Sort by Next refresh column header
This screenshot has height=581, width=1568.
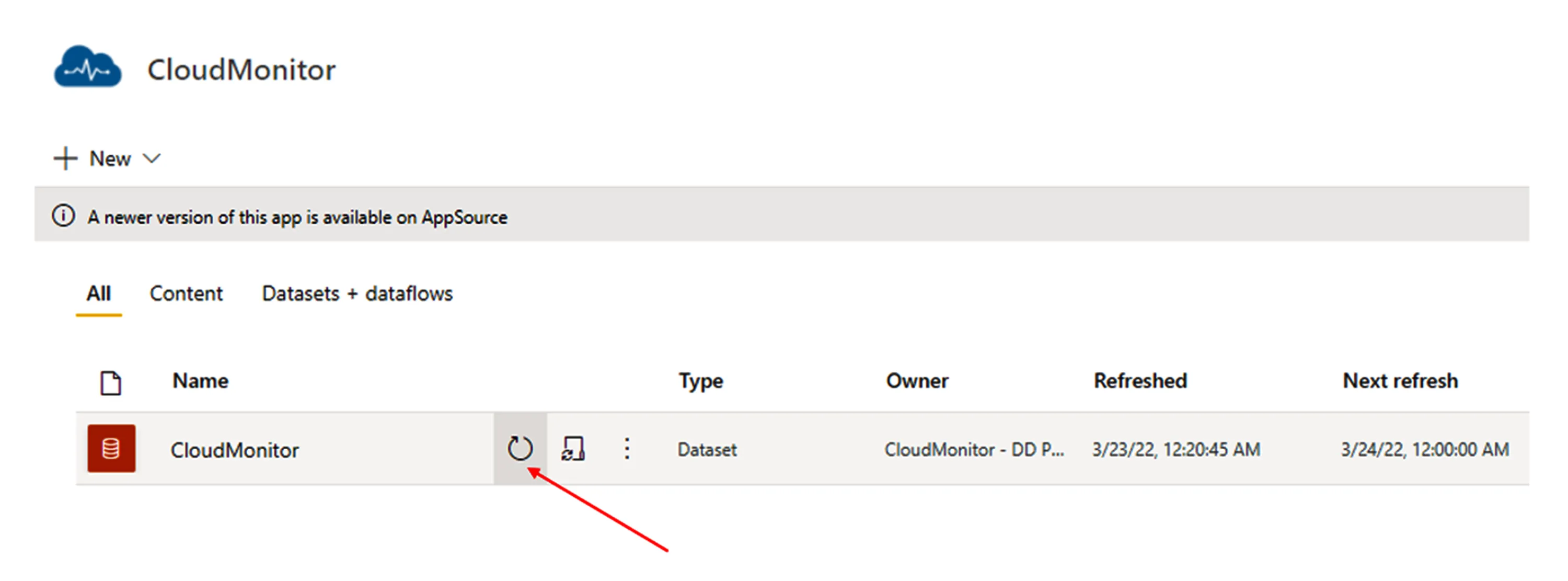coord(1400,381)
